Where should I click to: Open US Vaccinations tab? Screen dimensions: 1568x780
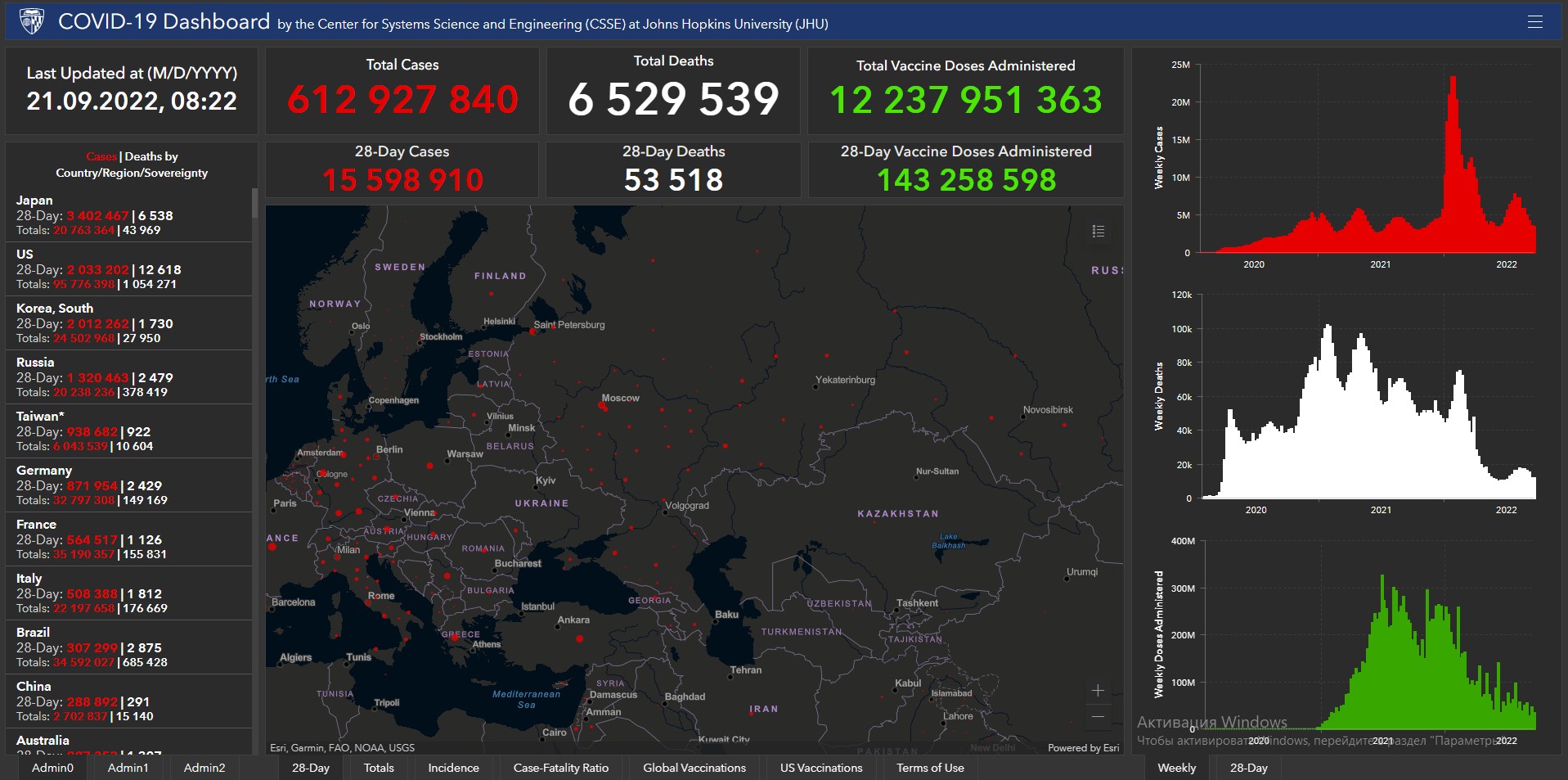point(821,768)
